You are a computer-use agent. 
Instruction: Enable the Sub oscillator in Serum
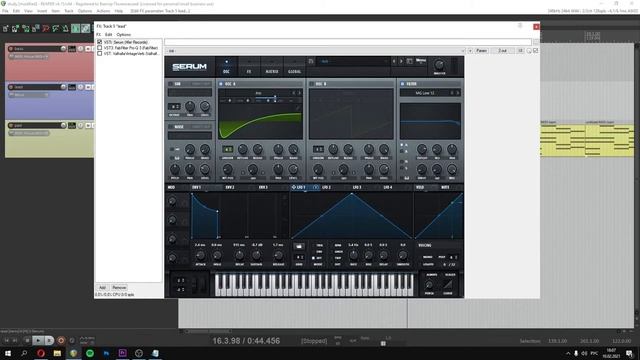(x=171, y=84)
